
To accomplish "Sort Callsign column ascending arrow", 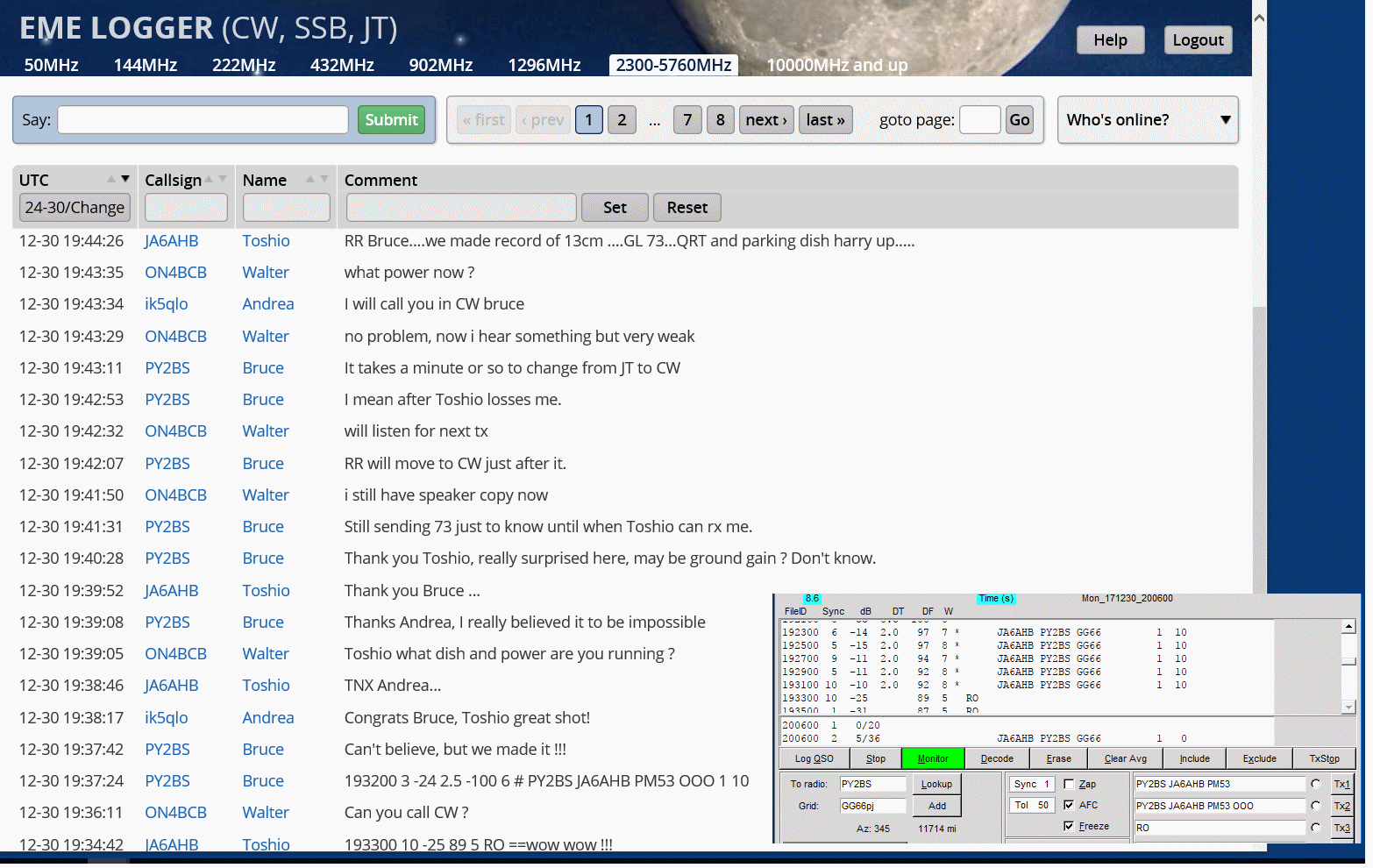I will [x=209, y=180].
